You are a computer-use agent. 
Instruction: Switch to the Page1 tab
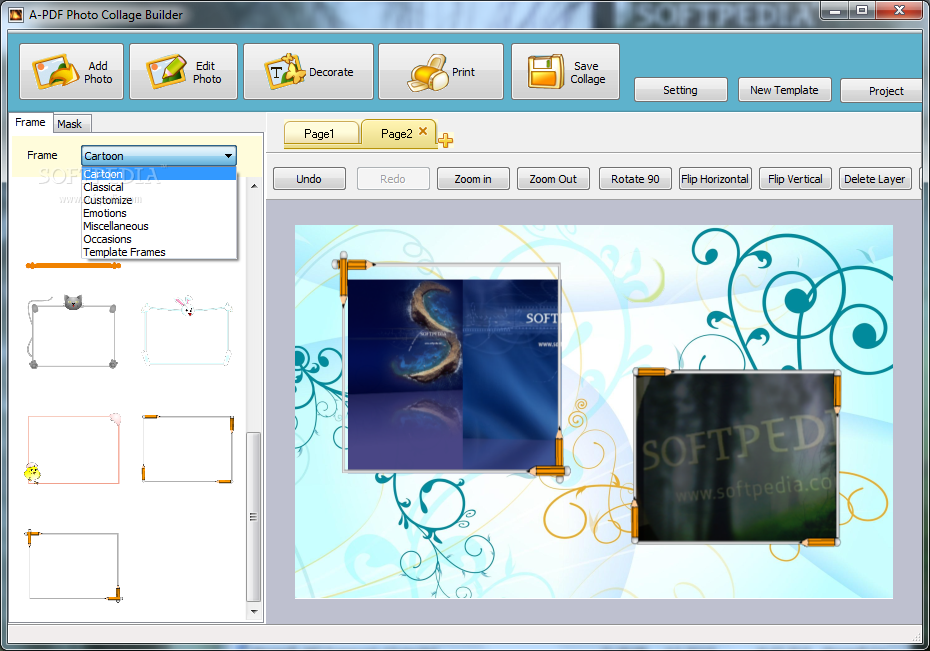tap(320, 134)
